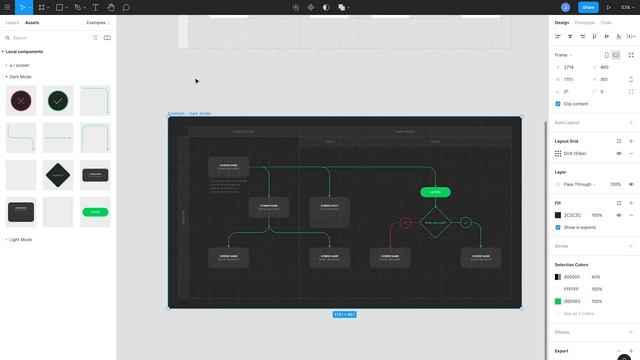640x360 pixels.
Task: Click the resize to fit icon
Action: [x=631, y=55]
